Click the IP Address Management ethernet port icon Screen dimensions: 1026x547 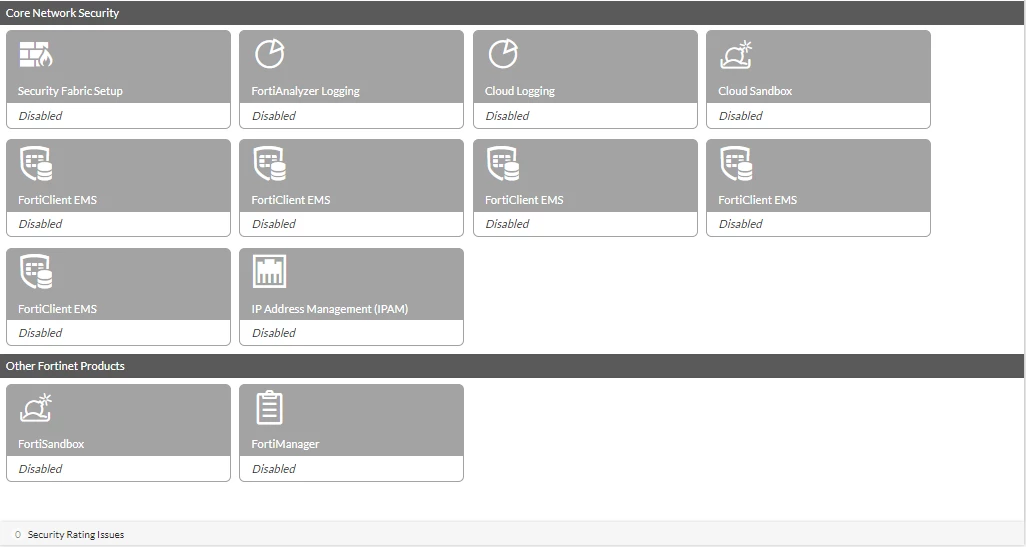click(270, 272)
